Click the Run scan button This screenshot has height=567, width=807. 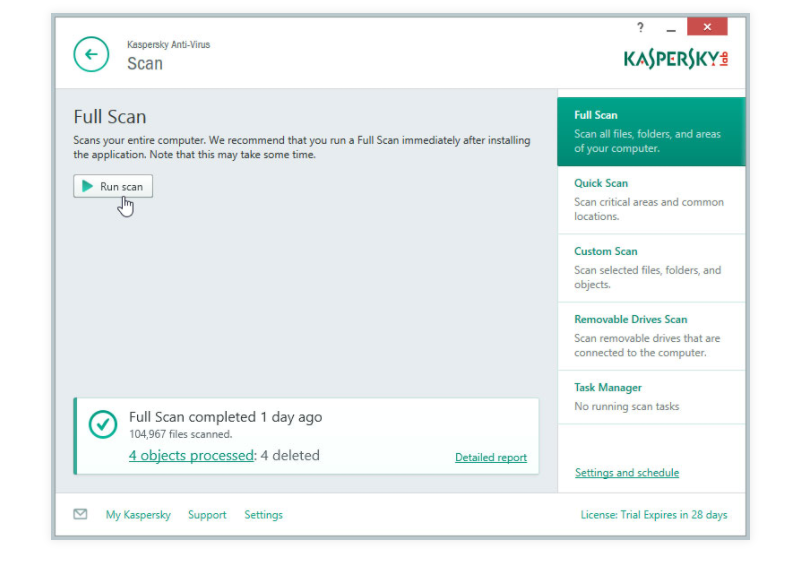coord(113,186)
